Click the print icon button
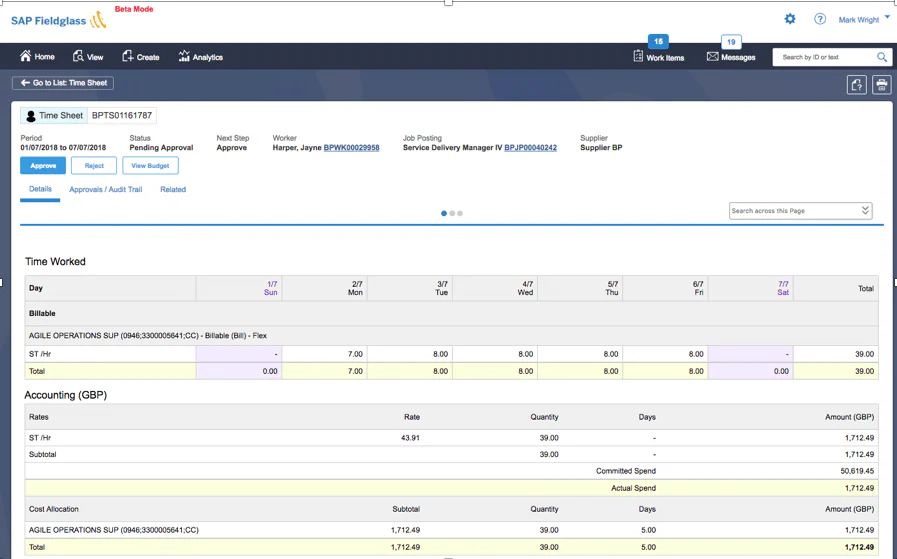897x559 pixels. tap(882, 85)
